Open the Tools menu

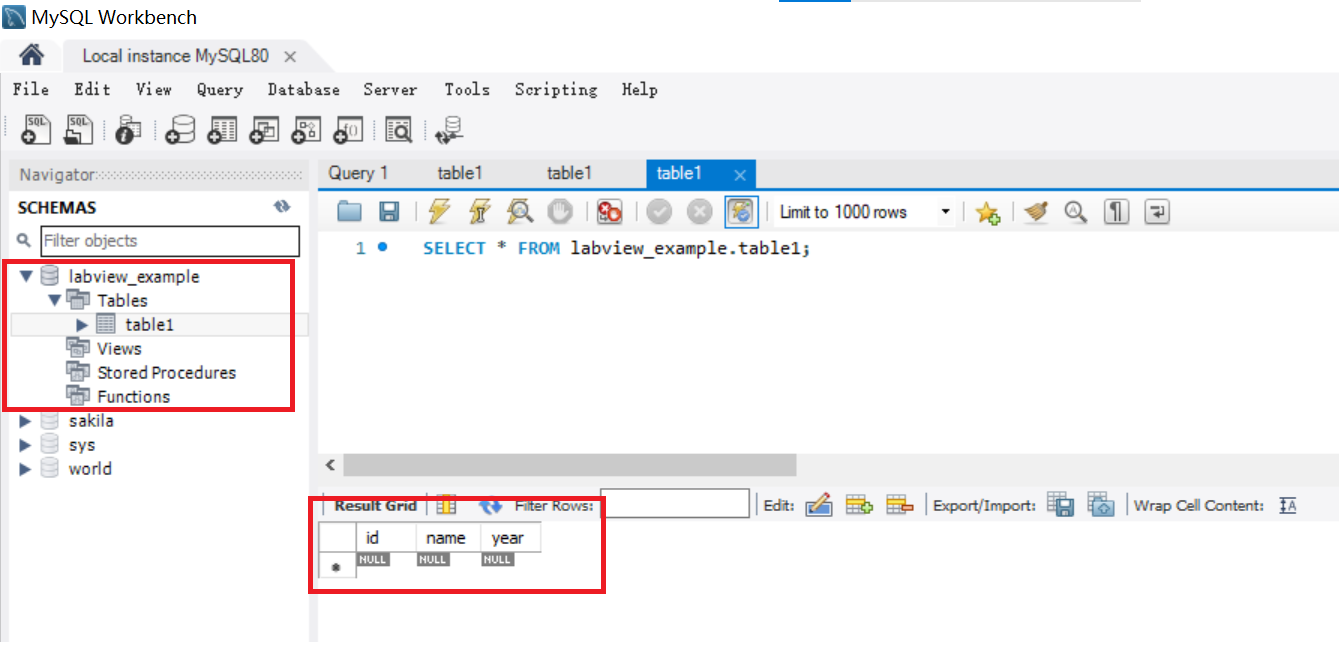pos(467,89)
